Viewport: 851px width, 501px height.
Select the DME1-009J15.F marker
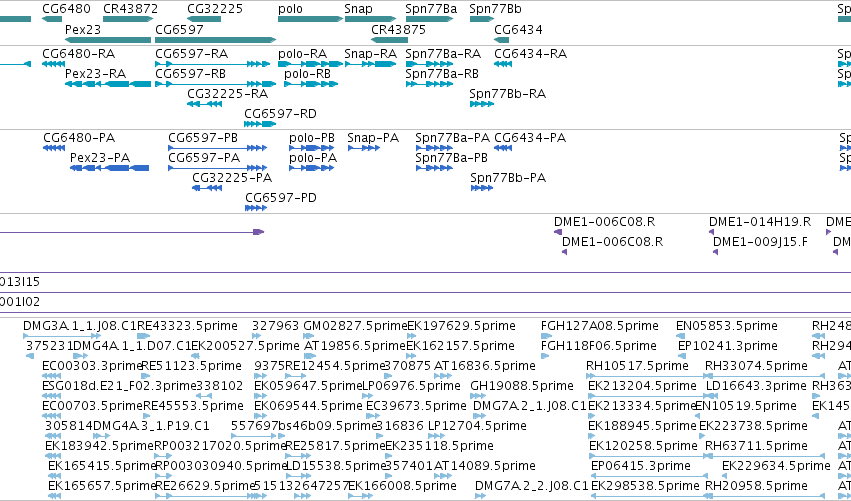715,252
